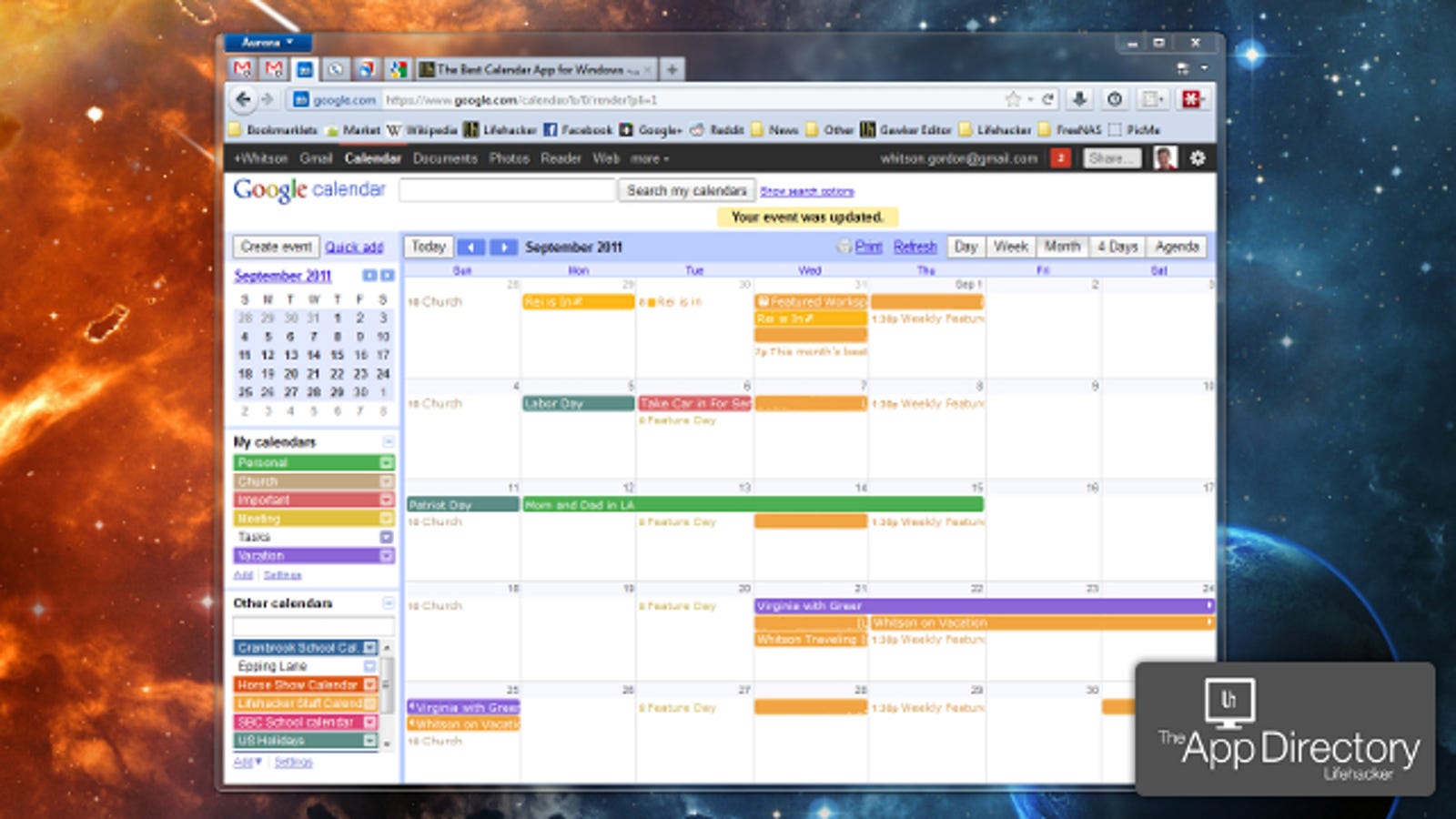Open the Google+ bookmark

651,130
